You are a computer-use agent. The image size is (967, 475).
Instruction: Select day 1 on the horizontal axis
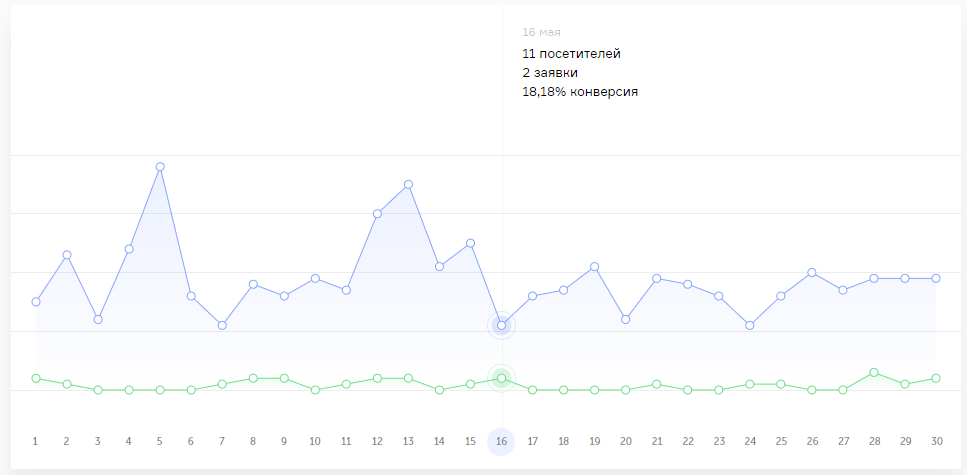click(36, 441)
